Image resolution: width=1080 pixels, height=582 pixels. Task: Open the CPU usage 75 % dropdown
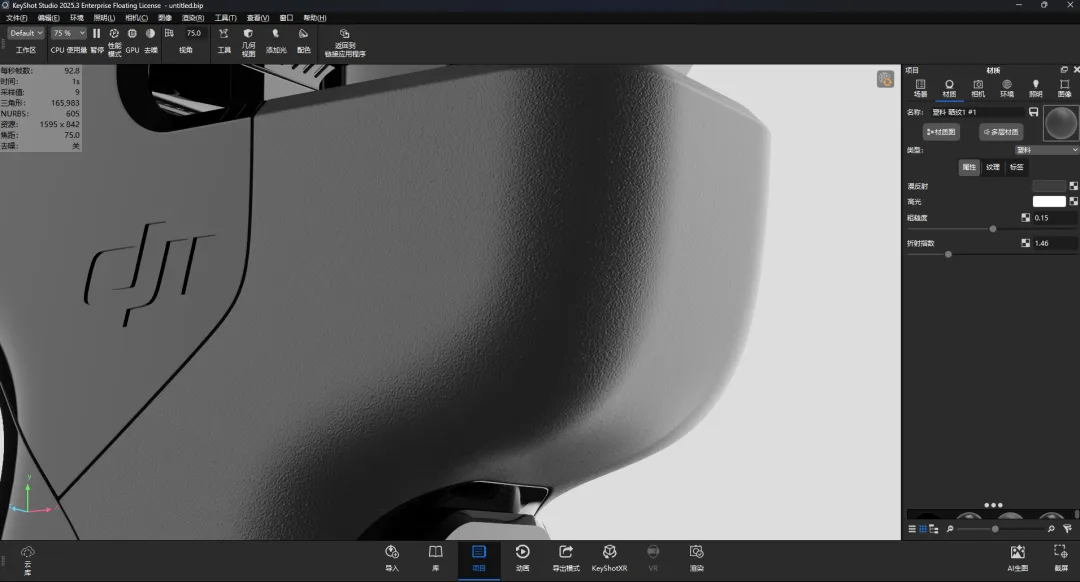[x=69, y=33]
